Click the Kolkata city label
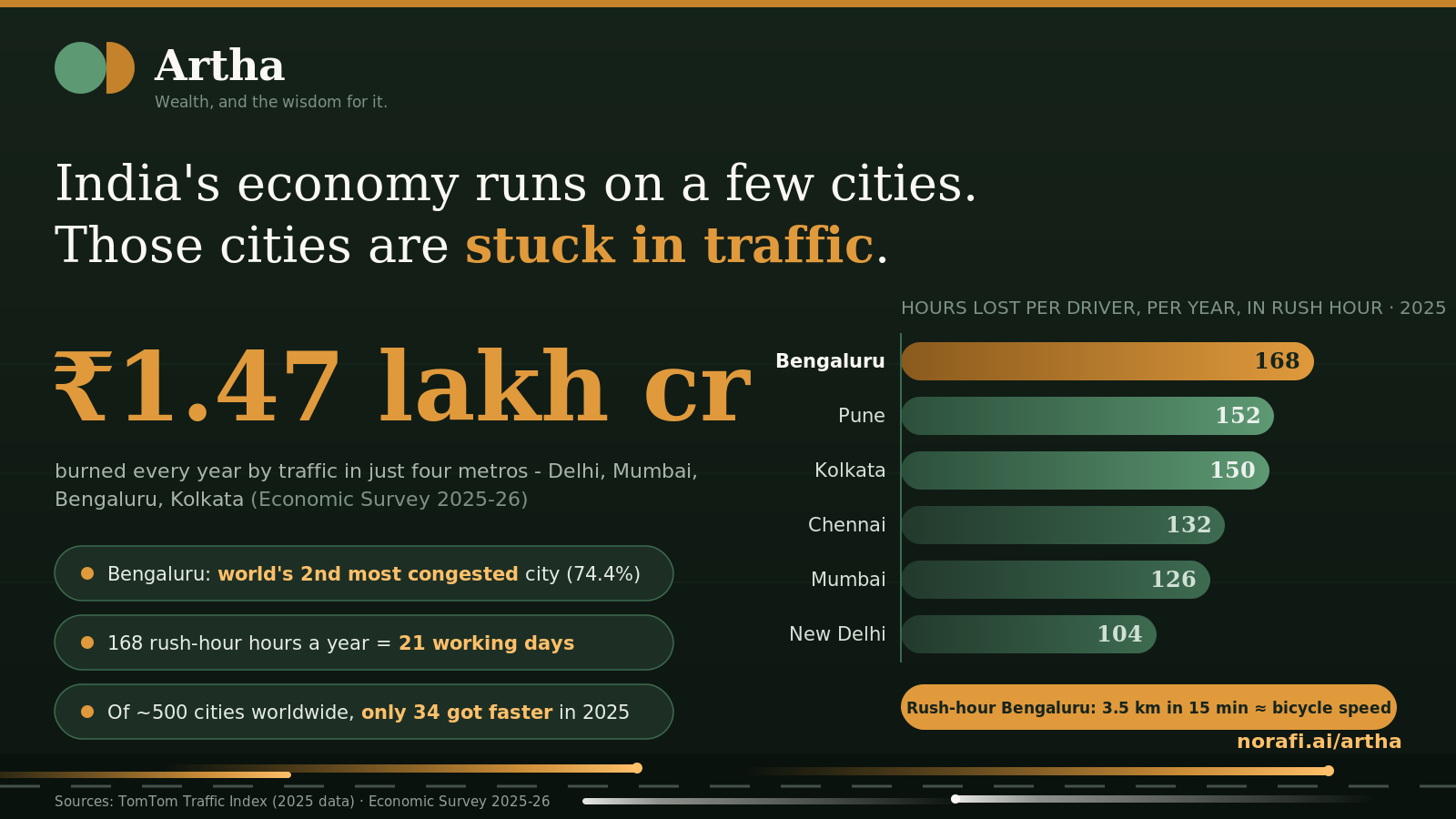The image size is (1456, 819). [850, 470]
